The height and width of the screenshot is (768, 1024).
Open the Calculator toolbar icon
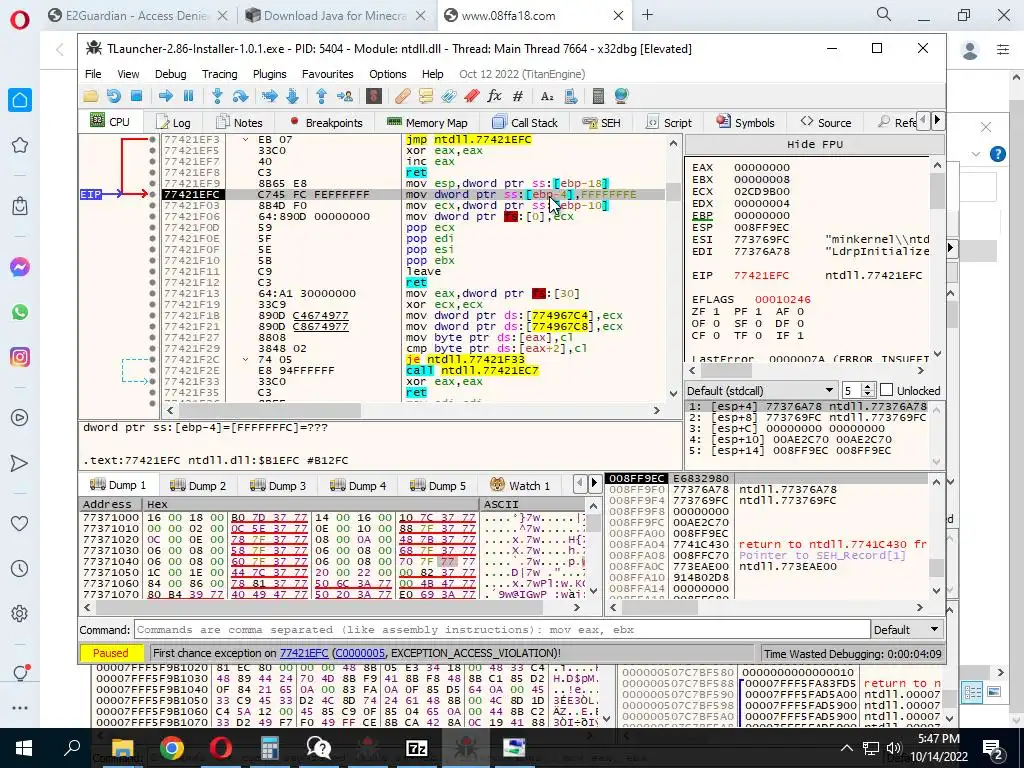click(x=598, y=97)
